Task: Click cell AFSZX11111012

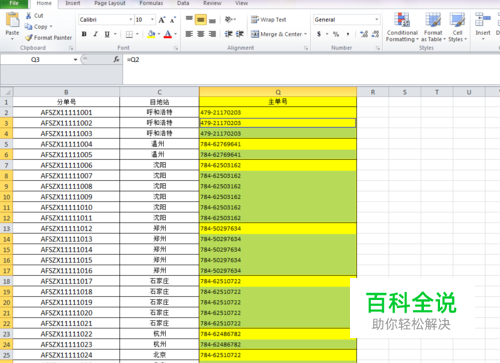Action: click(66, 229)
